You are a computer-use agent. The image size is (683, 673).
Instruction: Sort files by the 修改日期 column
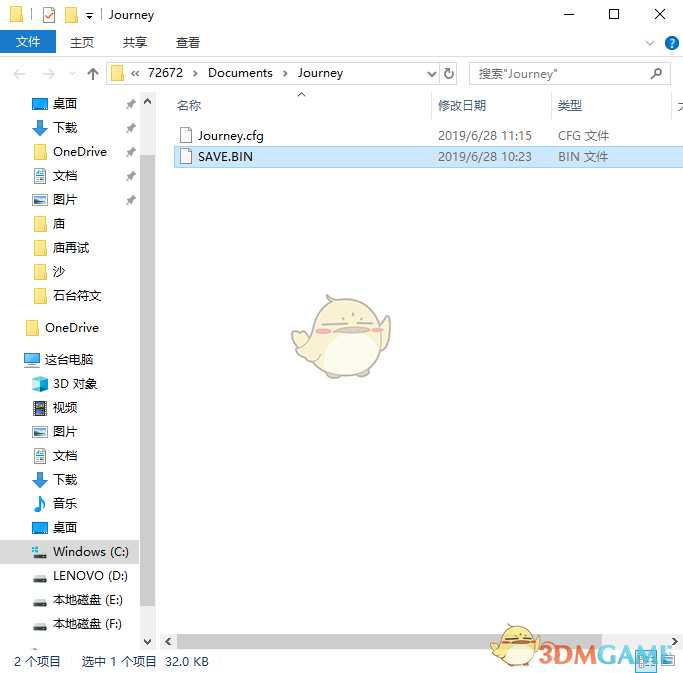[462, 105]
